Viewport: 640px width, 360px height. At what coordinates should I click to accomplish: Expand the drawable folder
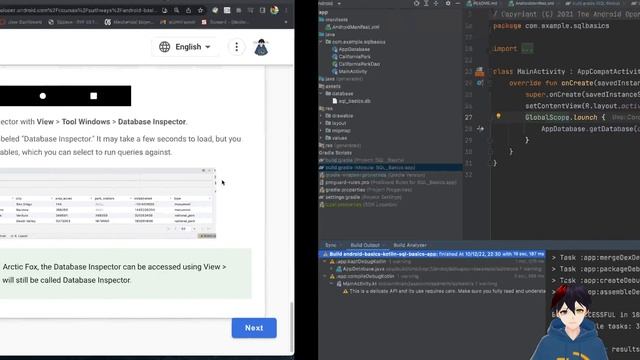[321, 116]
